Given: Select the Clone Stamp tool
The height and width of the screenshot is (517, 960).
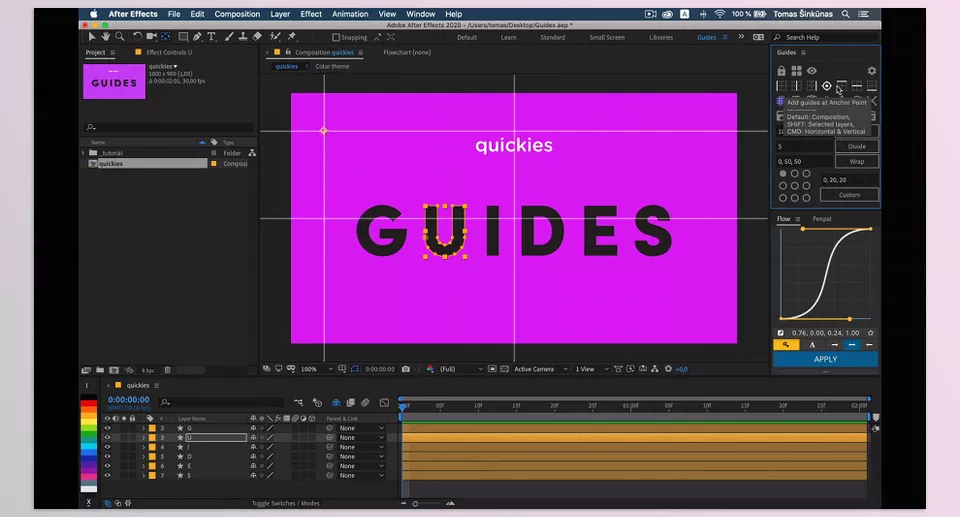Looking at the screenshot, I should (242, 37).
